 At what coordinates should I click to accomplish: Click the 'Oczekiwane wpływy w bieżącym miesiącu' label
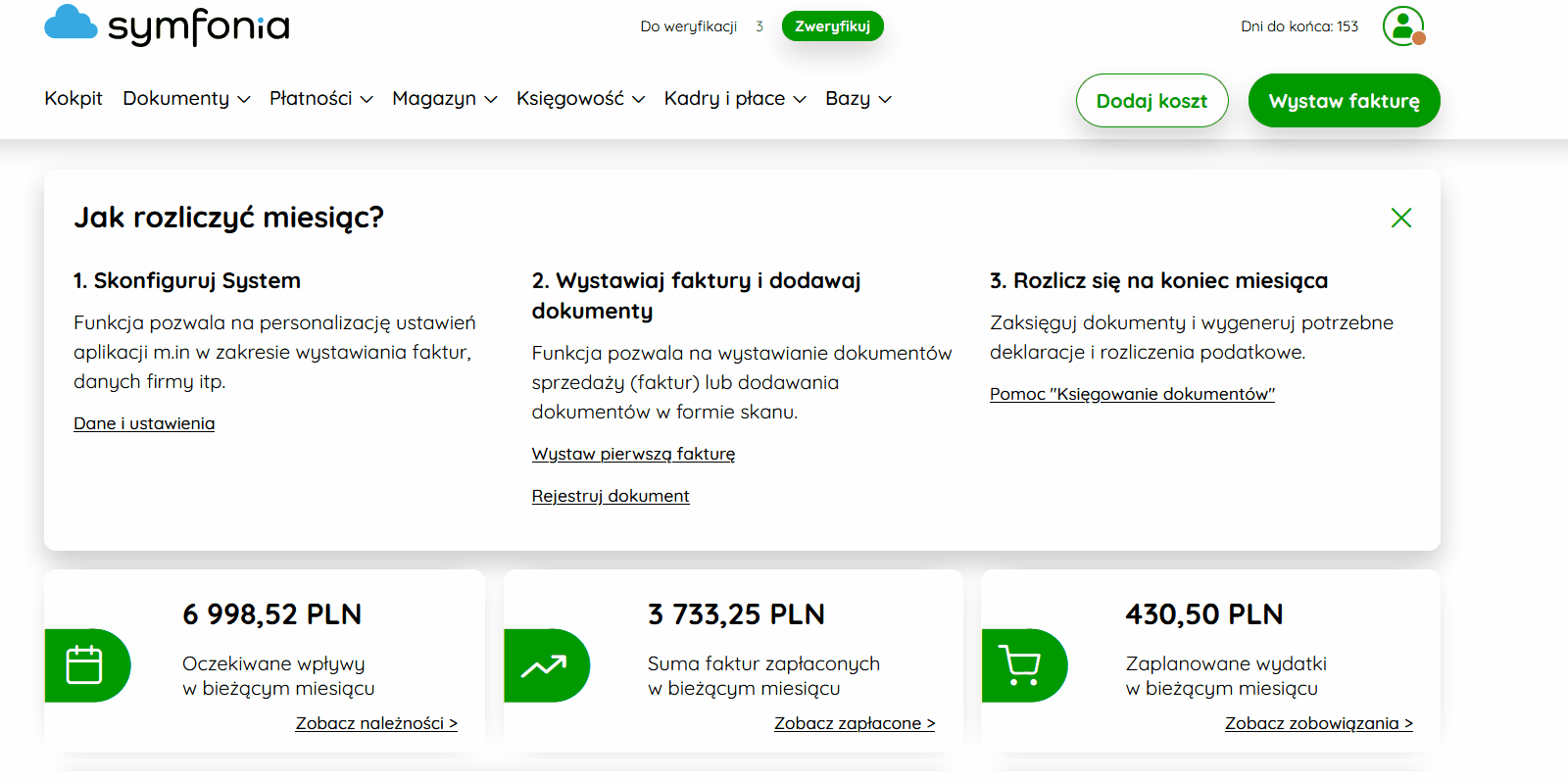click(278, 676)
